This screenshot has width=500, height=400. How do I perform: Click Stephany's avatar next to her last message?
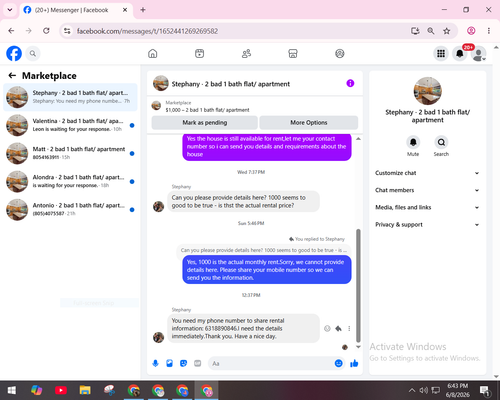click(x=158, y=337)
